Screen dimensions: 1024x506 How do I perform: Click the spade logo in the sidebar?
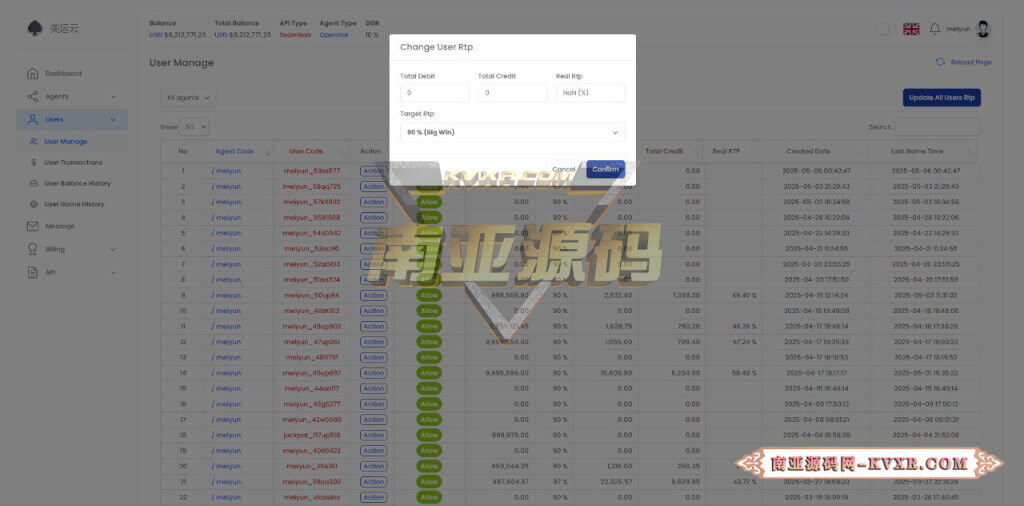[35, 28]
